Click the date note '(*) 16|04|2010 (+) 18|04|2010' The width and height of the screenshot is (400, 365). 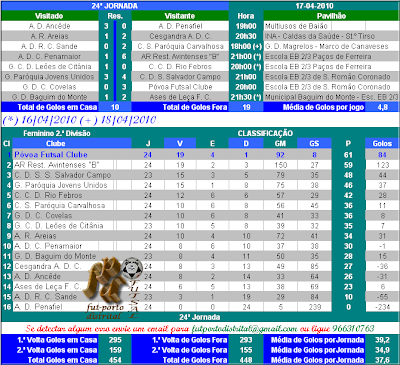click(x=79, y=120)
